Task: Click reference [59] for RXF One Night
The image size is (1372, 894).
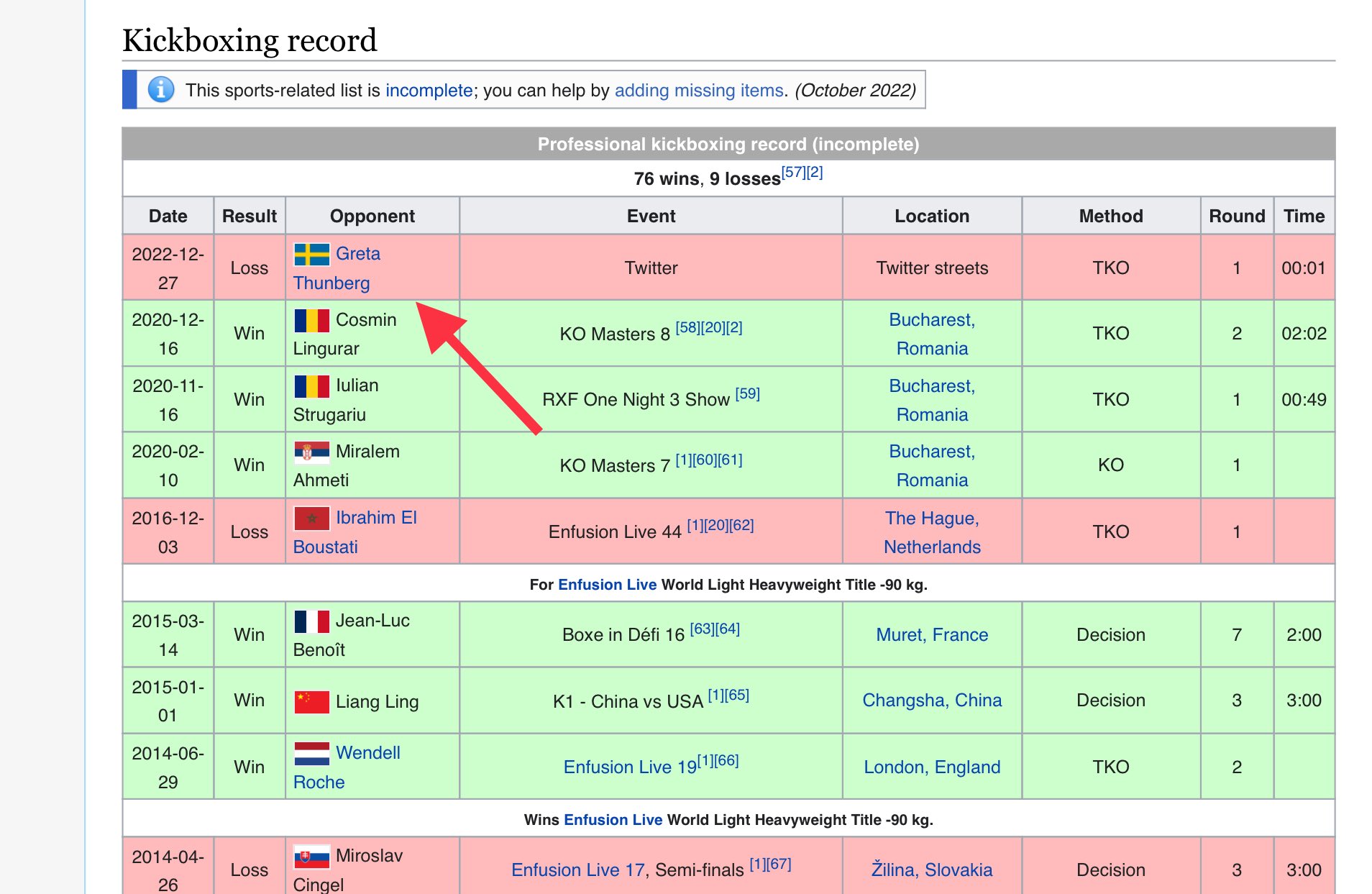Action: coord(747,394)
